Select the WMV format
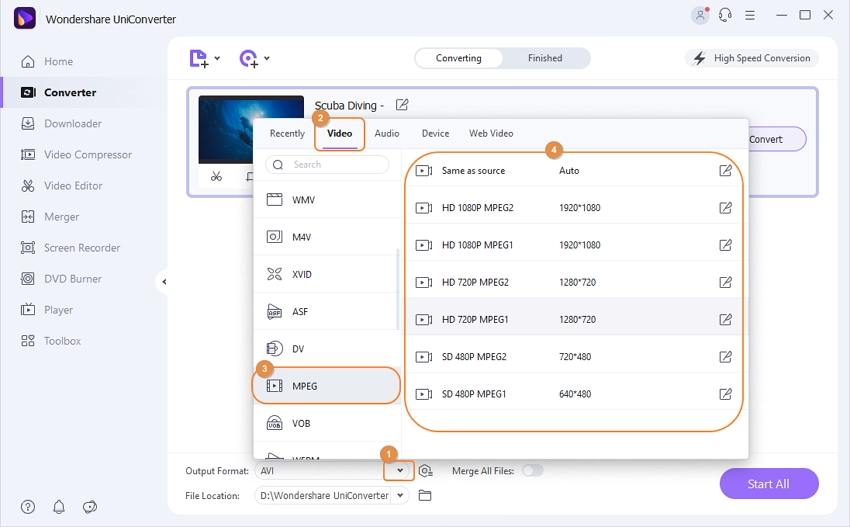 pyautogui.click(x=326, y=200)
